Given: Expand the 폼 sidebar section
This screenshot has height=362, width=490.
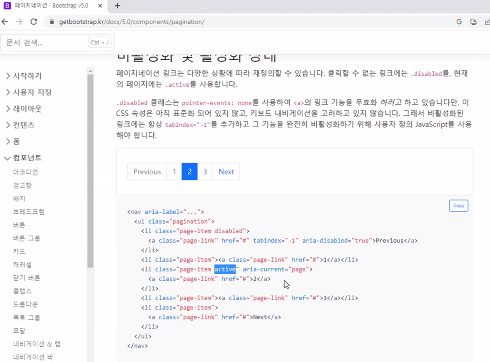Looking at the screenshot, I should point(13,142).
